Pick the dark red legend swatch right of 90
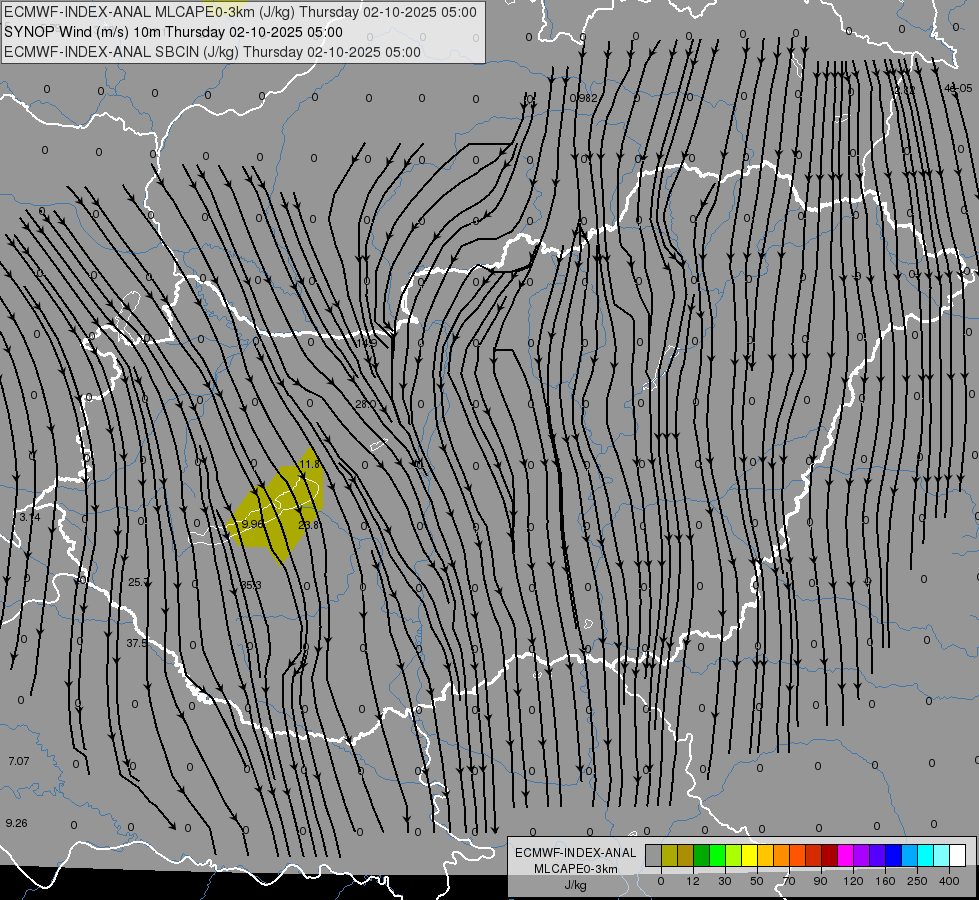 pyautogui.click(x=829, y=855)
